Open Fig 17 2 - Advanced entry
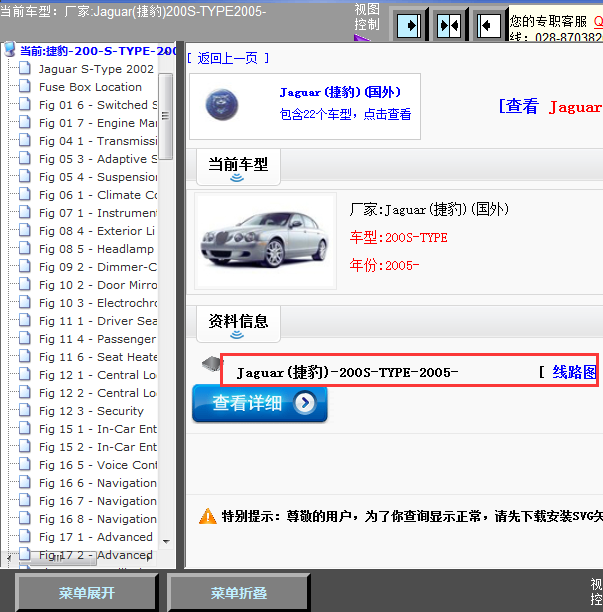 (96, 555)
